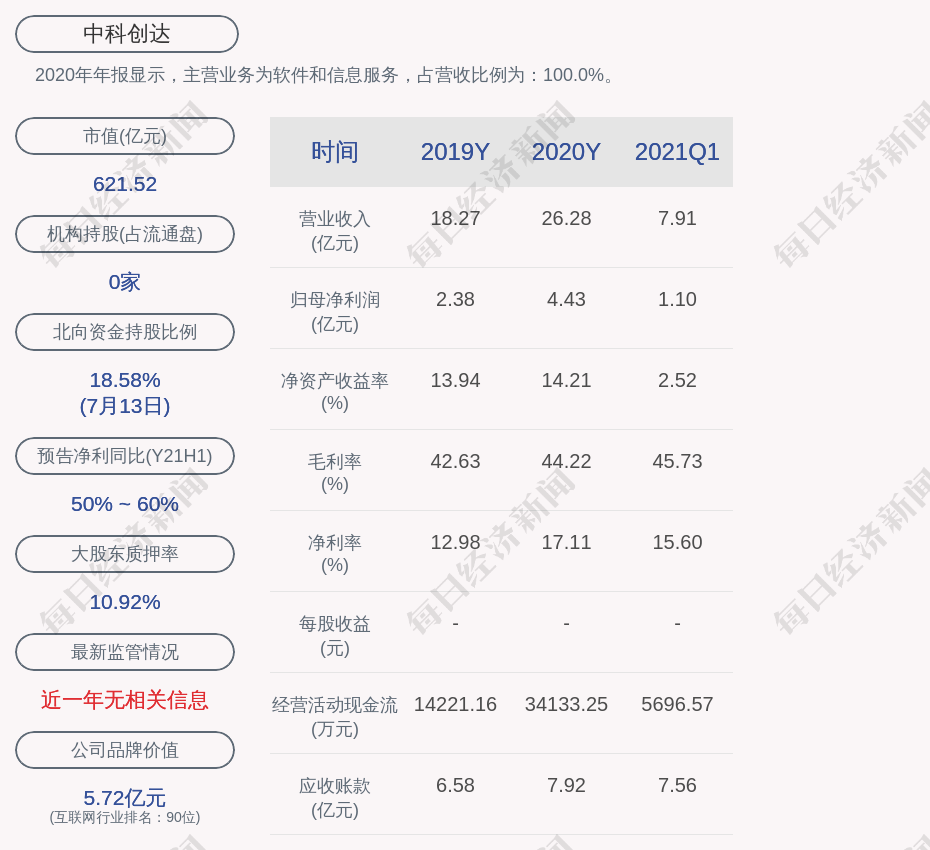Click the 2019Y column header
This screenshot has width=930, height=850.
click(x=455, y=152)
